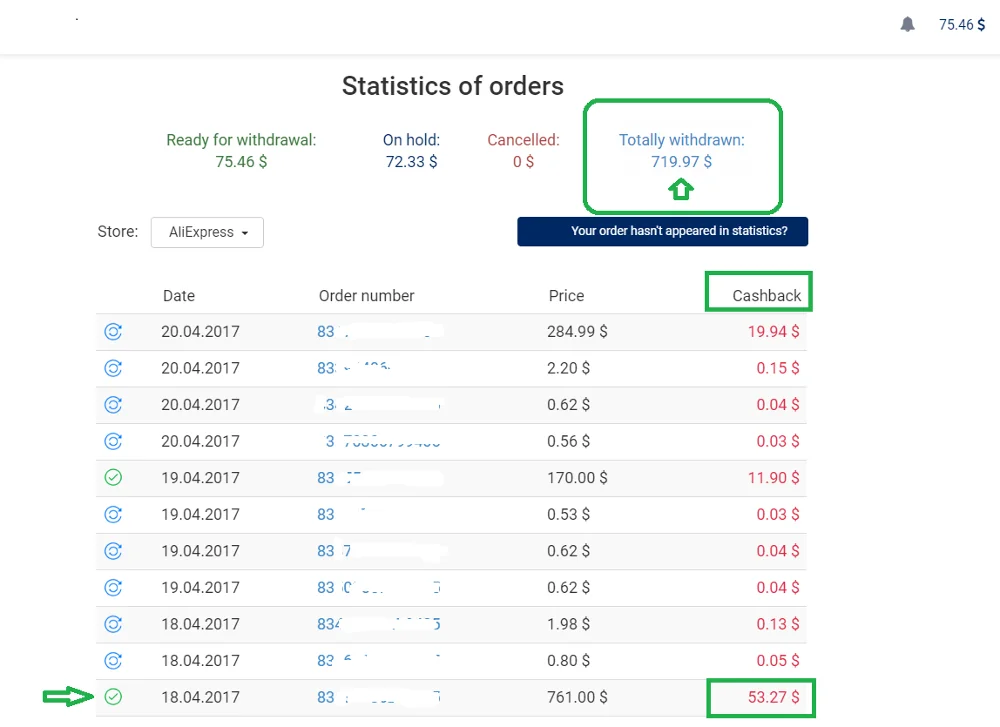
Task: Click pending status icon for 1.98 $ order
Action: click(x=113, y=624)
